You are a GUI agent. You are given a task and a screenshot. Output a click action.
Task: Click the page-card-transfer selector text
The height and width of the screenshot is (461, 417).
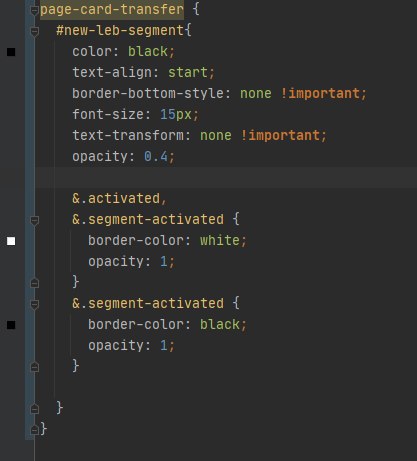[x=112, y=10]
